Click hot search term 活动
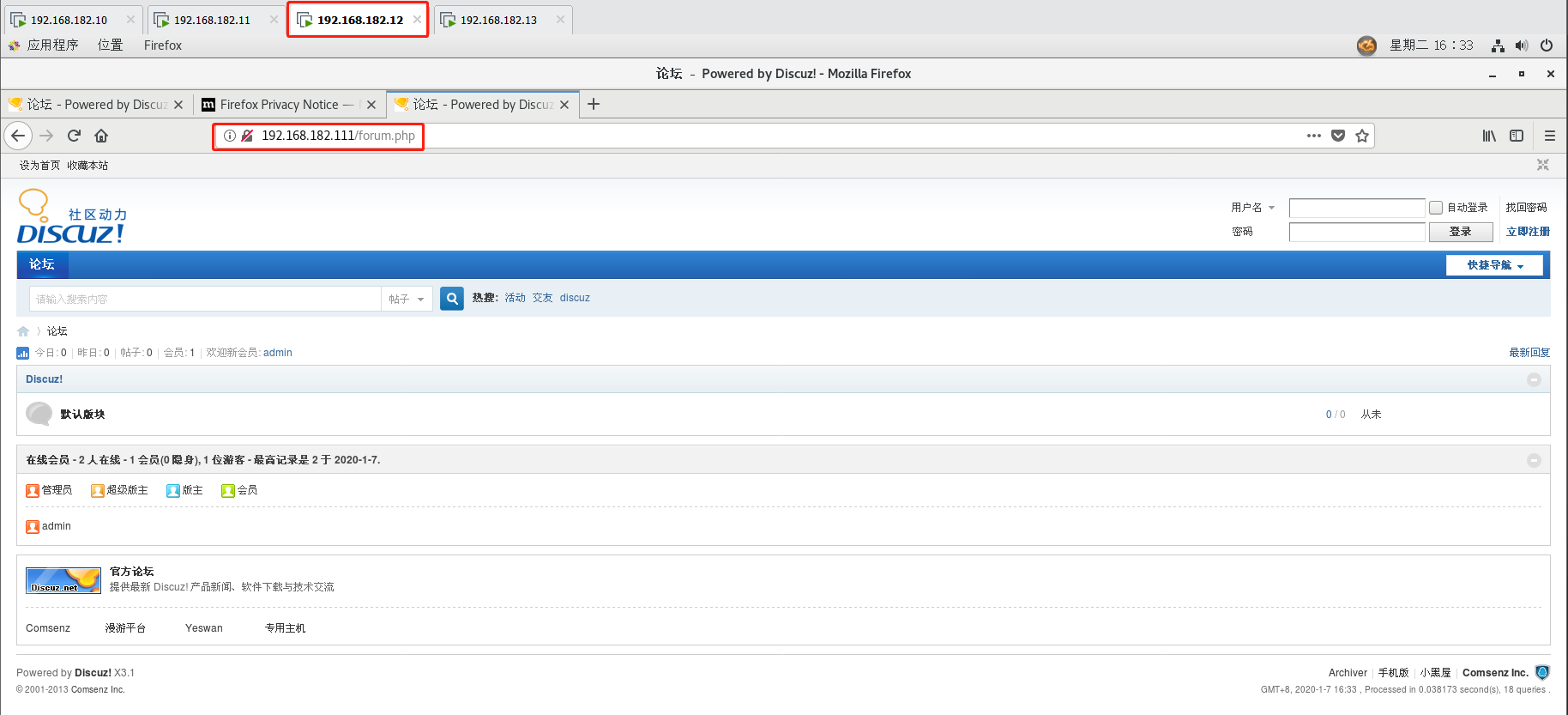The image size is (1568, 715). coord(515,298)
